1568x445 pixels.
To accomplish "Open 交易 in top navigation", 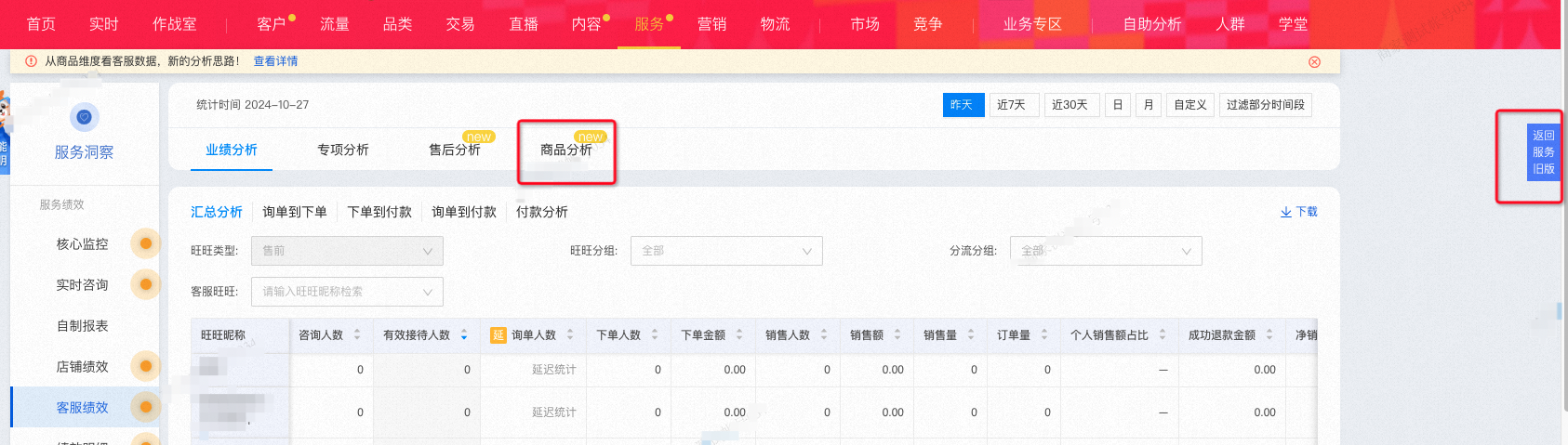I will 460,24.
